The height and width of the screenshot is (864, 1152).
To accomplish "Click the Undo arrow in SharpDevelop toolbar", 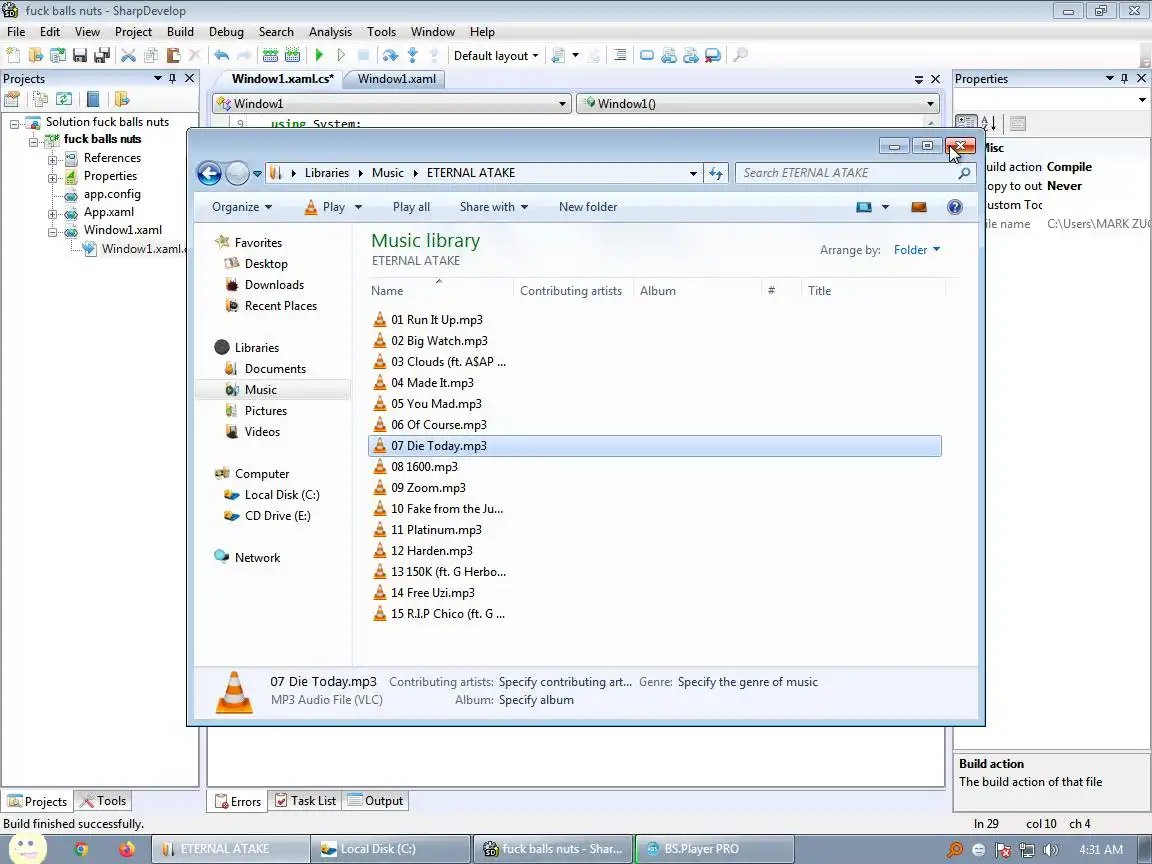I will pyautogui.click(x=221, y=55).
